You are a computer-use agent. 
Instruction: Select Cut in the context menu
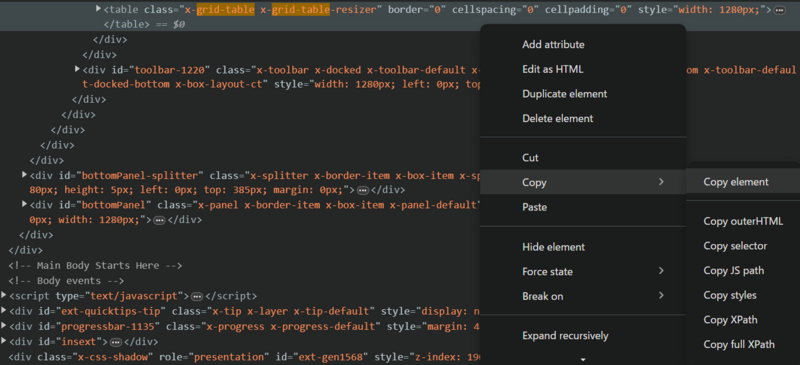(x=530, y=158)
